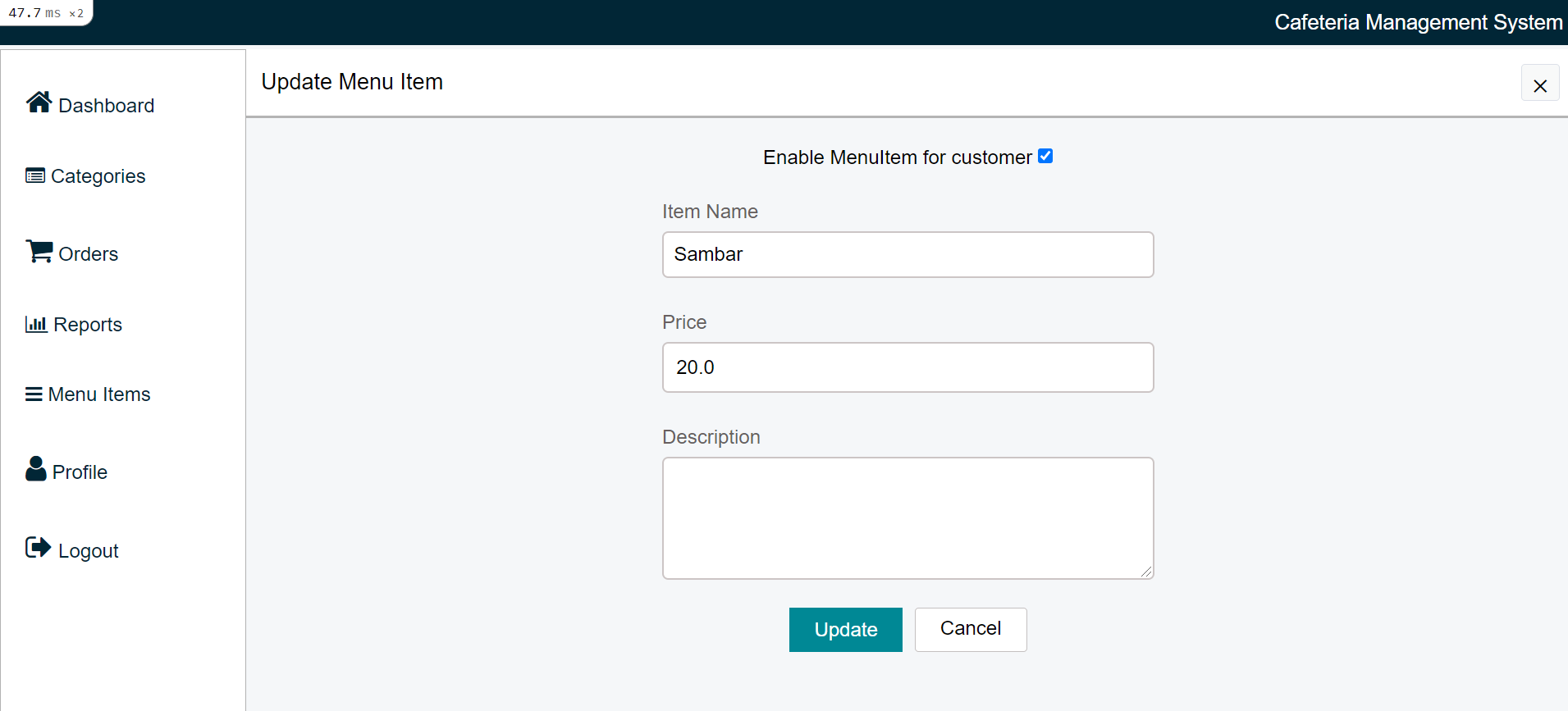
Task: Click the Categories list icon
Action: coord(35,175)
